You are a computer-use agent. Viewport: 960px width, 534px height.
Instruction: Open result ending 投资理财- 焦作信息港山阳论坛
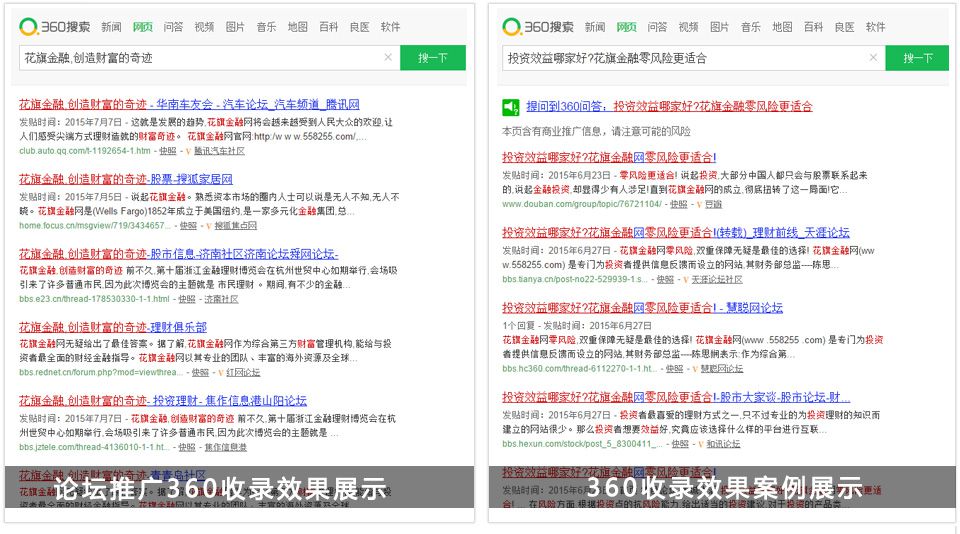click(x=163, y=400)
